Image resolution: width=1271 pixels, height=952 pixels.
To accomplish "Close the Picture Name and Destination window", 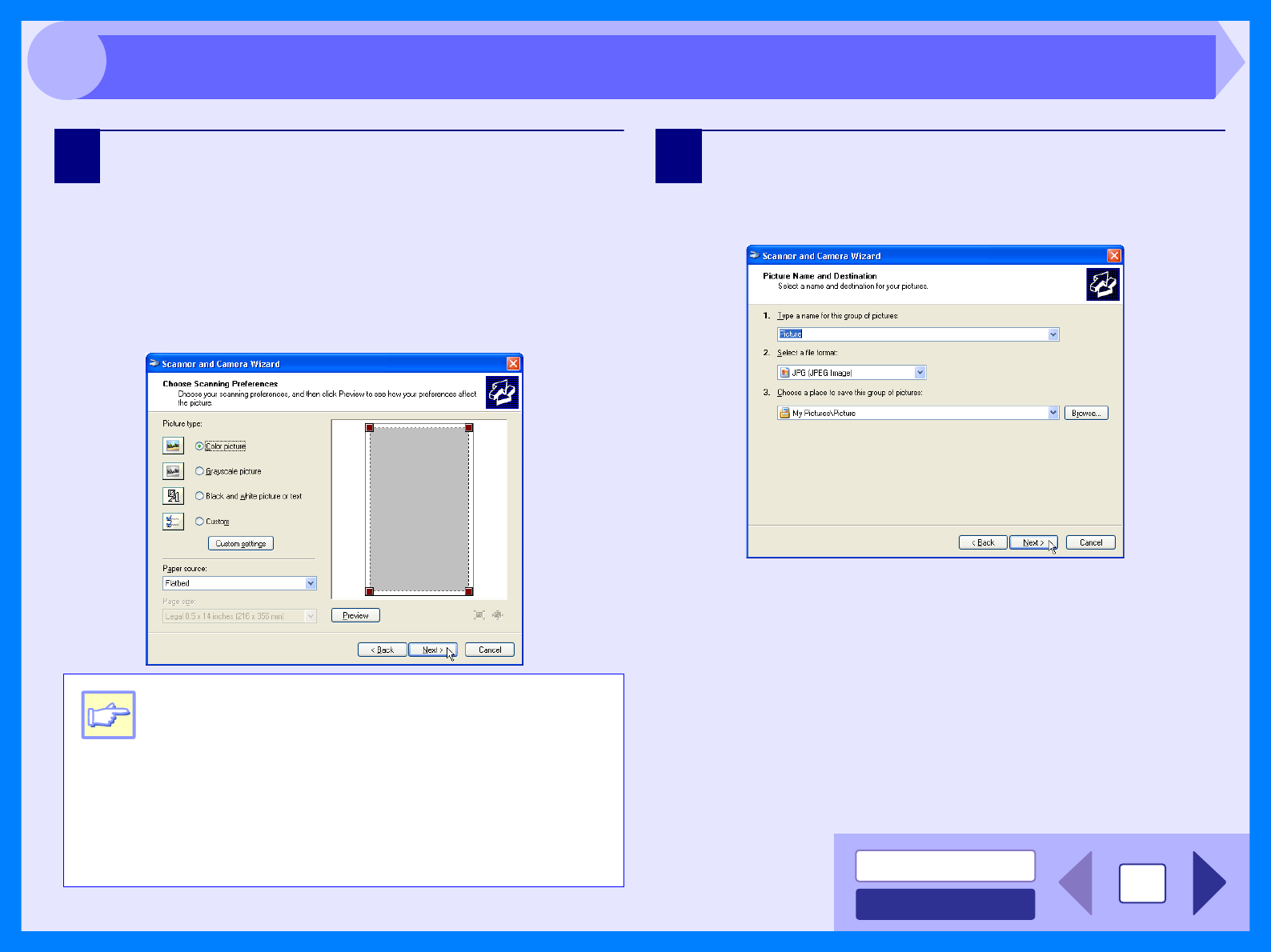I will coord(1113,255).
